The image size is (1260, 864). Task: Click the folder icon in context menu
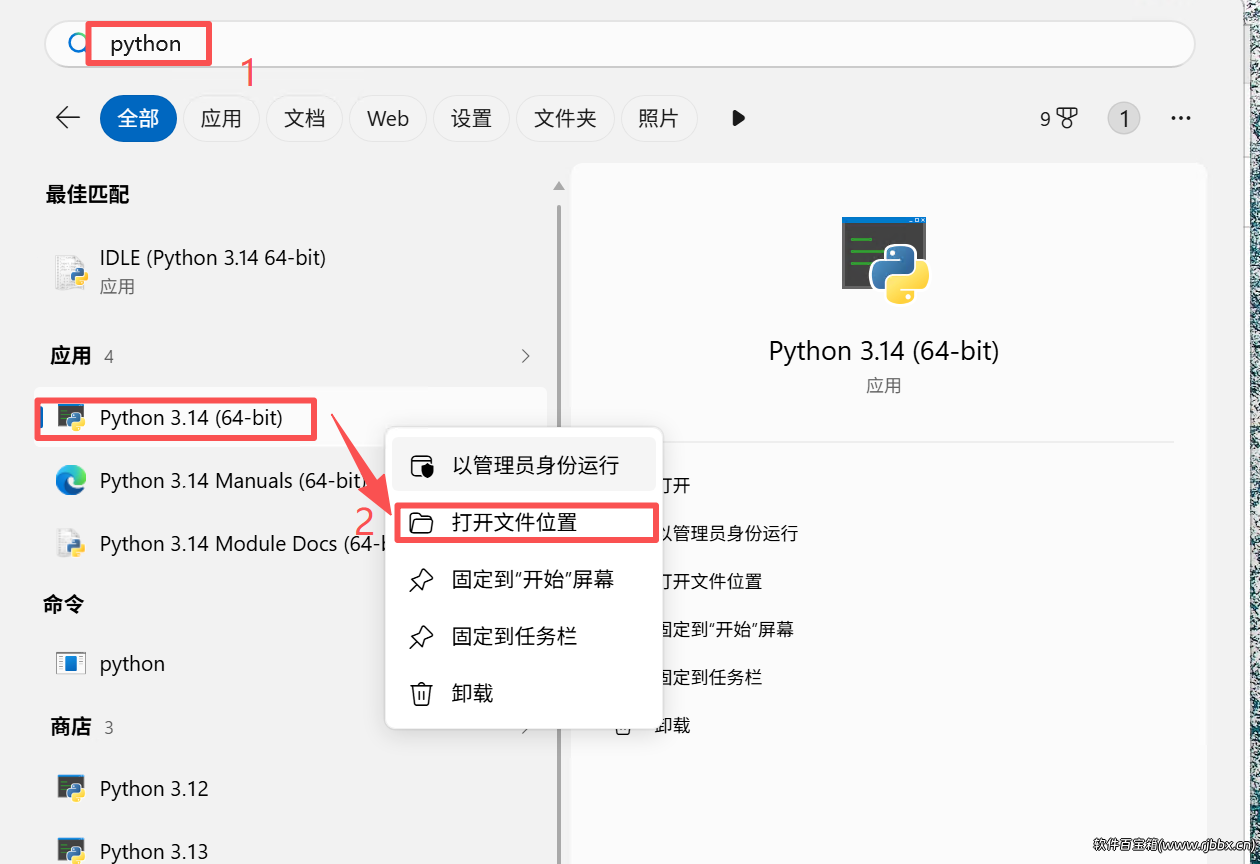(x=422, y=523)
